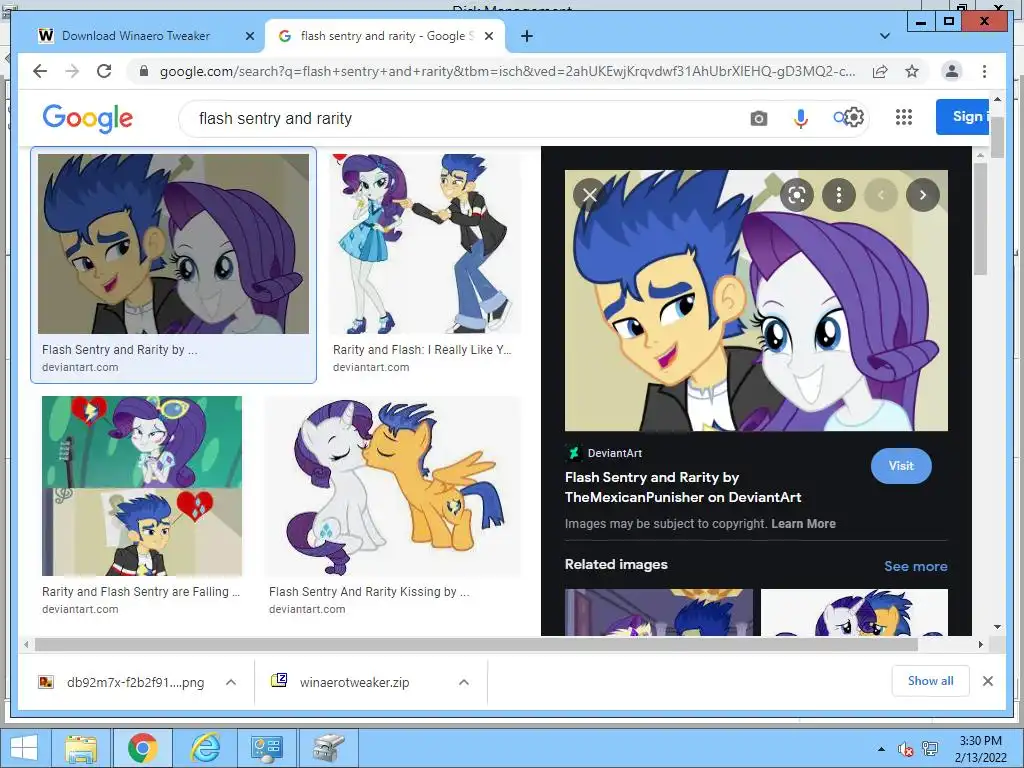Open Chrome's three-dot menu
Screen dimensions: 1024x768
pyautogui.click(x=984, y=71)
